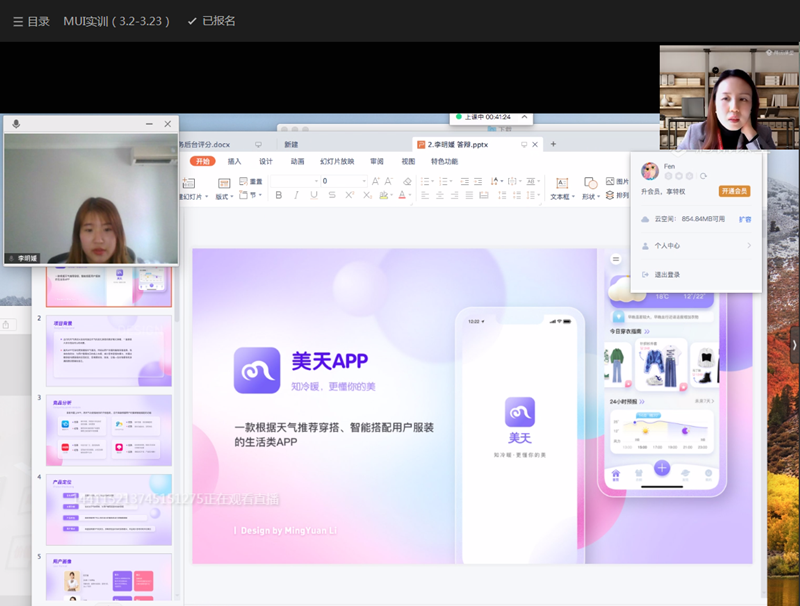Click the 开通会员 membership button
Screen dimensions: 800x606
pyautogui.click(x=735, y=191)
